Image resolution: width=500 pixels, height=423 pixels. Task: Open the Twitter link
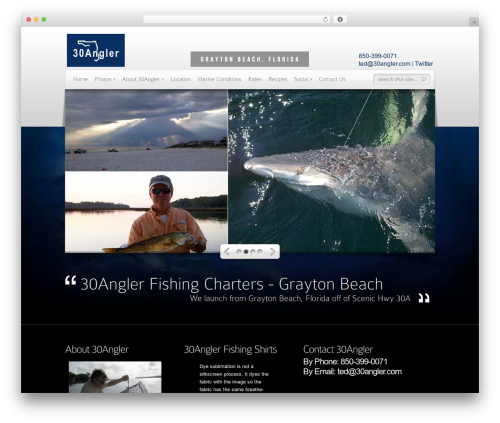click(424, 64)
